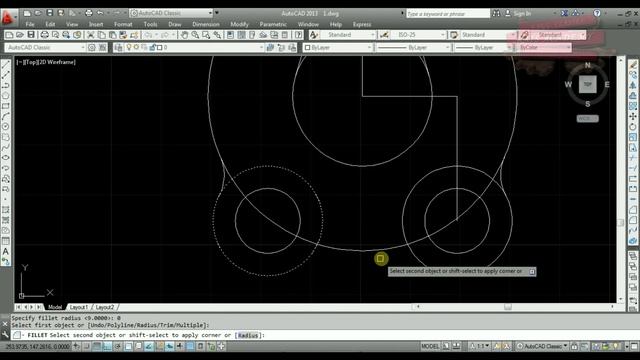The width and height of the screenshot is (640, 360).
Task: Open the AutoCAD application menu logo
Action: 8,18
